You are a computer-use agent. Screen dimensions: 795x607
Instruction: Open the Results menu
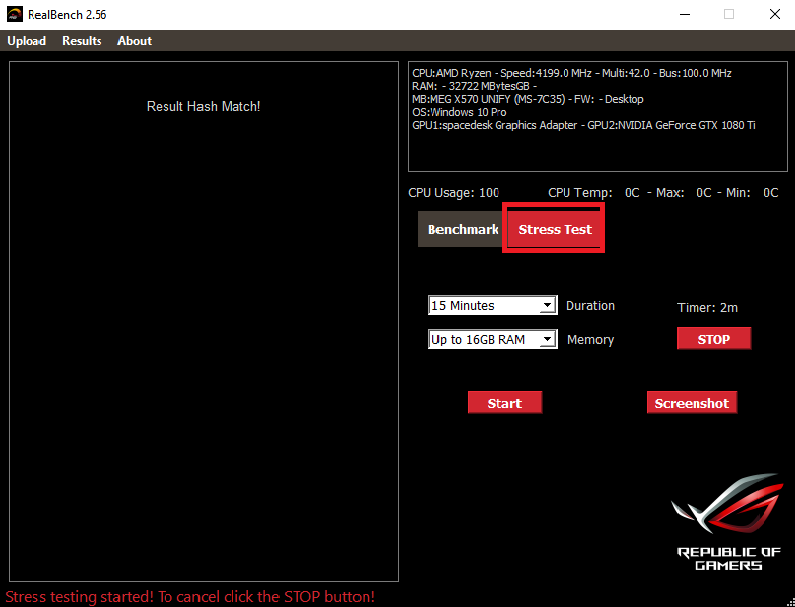(x=82, y=41)
